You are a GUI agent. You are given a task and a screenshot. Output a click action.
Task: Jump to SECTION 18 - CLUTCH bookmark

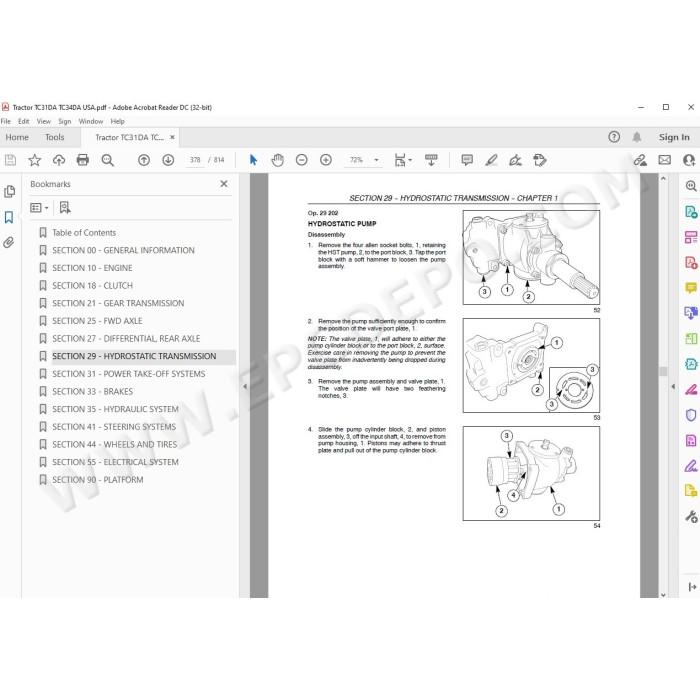pyautogui.click(x=92, y=286)
